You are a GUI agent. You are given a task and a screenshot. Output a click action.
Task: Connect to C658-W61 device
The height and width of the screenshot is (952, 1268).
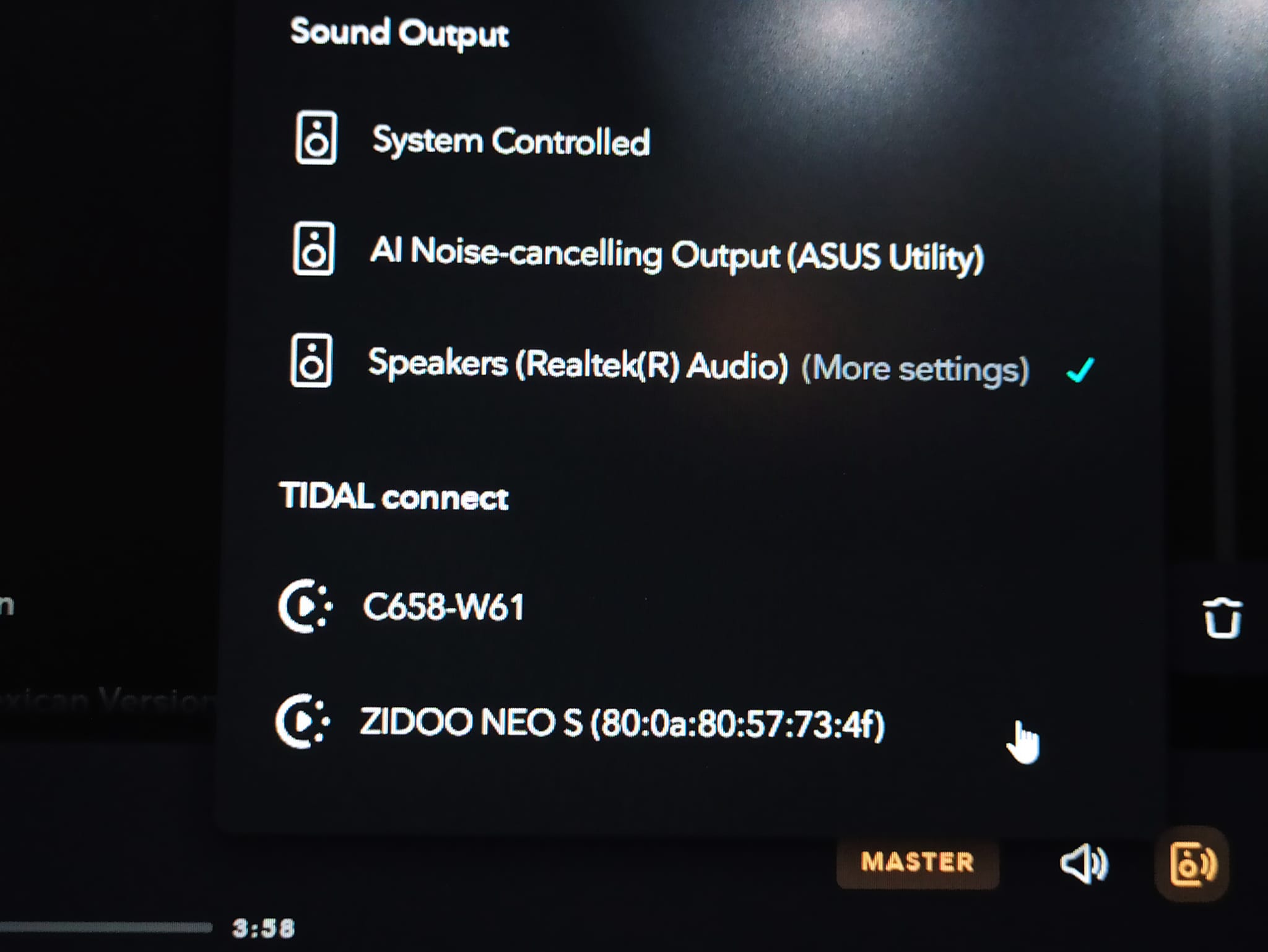point(443,607)
